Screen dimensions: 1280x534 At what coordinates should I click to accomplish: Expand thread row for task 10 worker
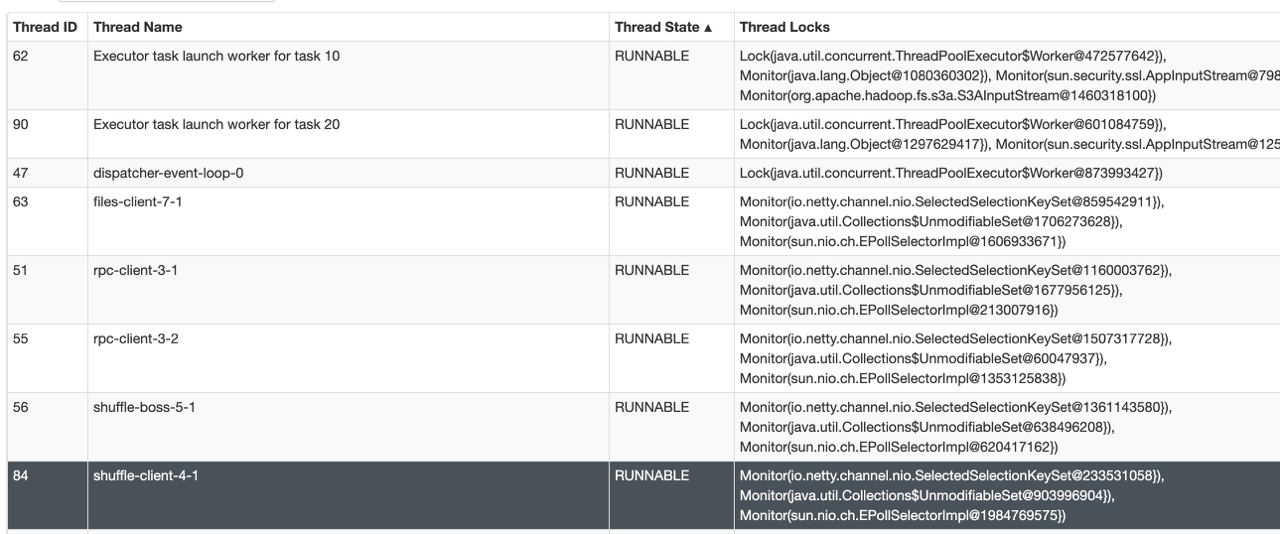[216, 56]
